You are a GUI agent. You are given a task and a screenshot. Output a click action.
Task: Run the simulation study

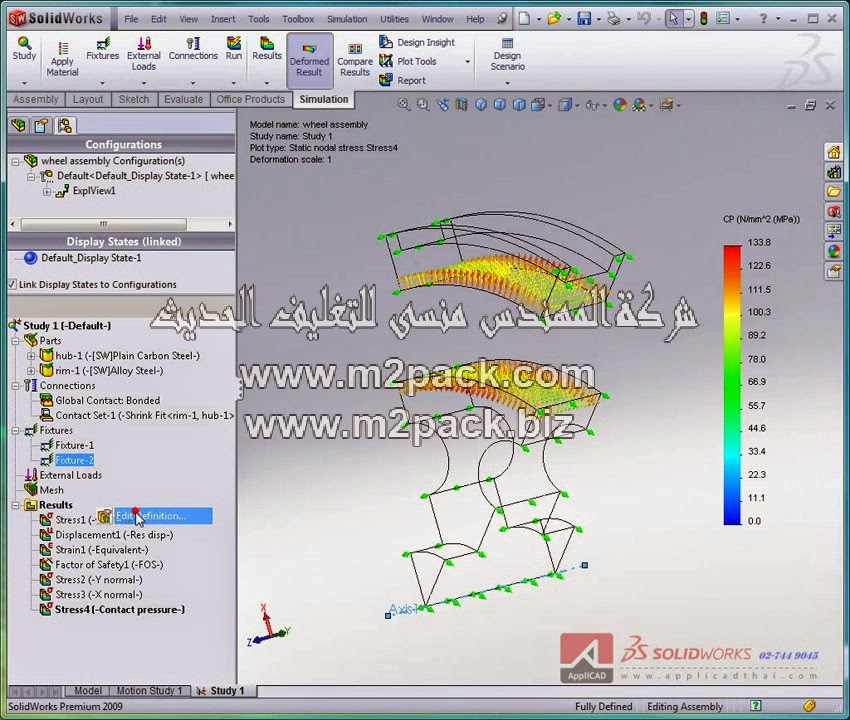click(x=234, y=49)
